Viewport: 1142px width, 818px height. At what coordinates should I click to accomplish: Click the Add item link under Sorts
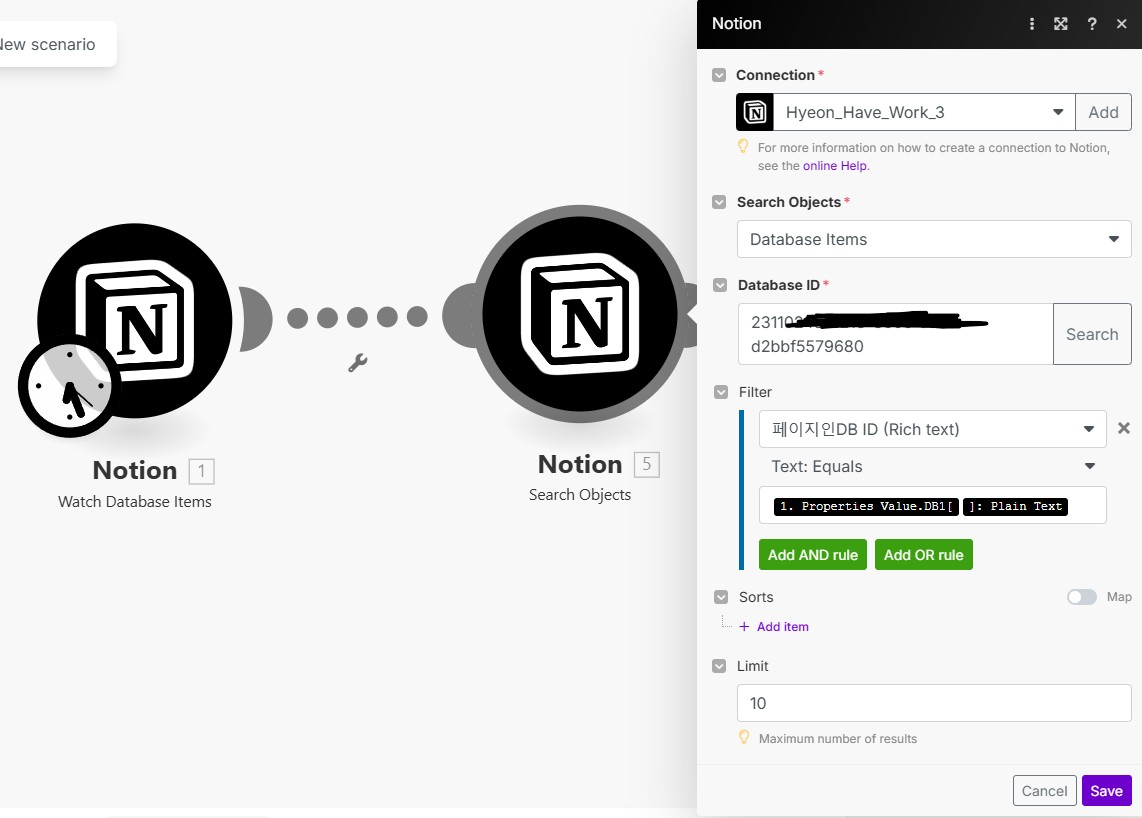click(782, 626)
